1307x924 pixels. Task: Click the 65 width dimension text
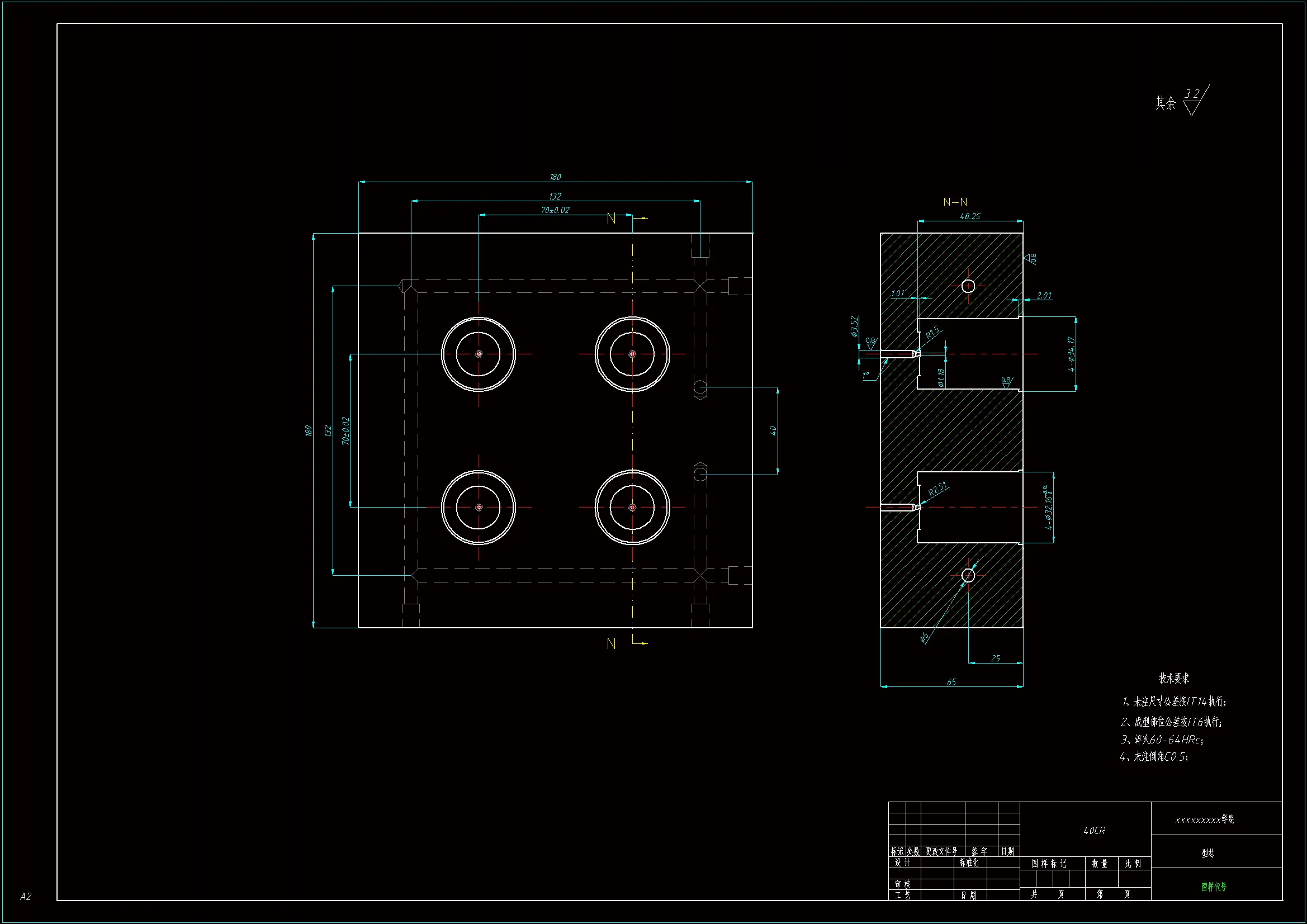(x=951, y=682)
